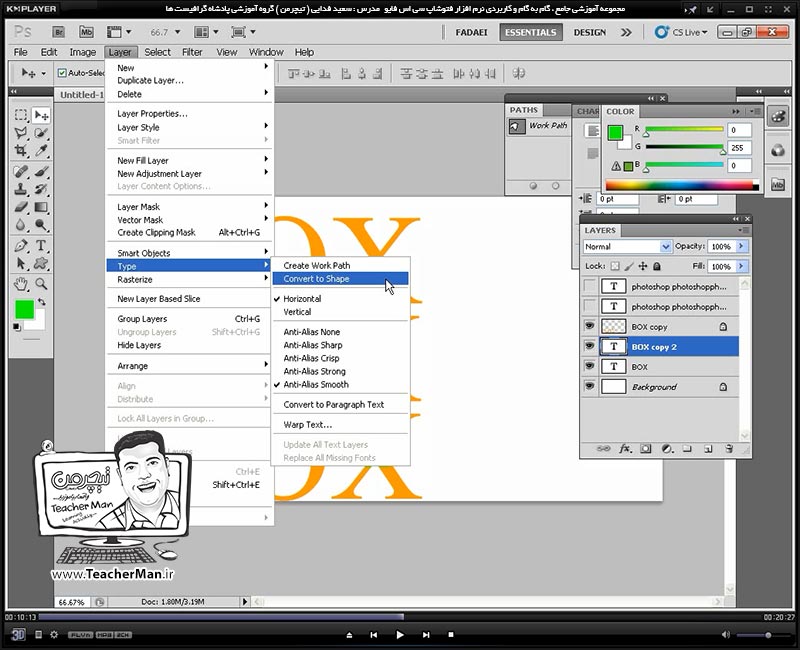Create new adjustment layer icon
The image size is (800, 650).
point(667,449)
